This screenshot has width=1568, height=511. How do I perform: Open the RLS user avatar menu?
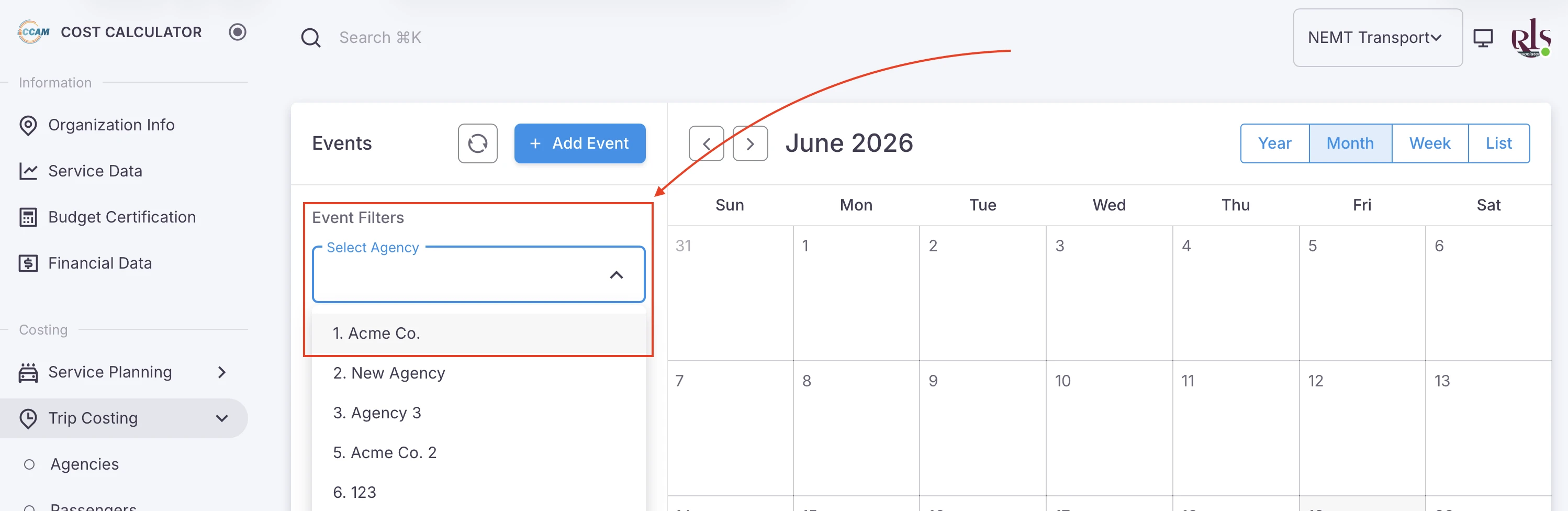click(1530, 38)
